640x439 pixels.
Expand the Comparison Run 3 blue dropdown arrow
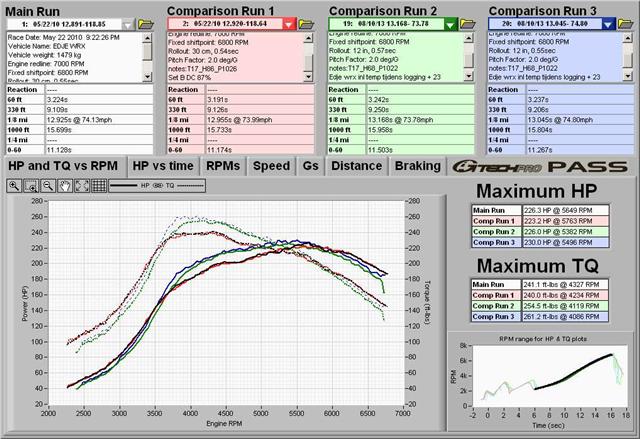click(x=608, y=24)
